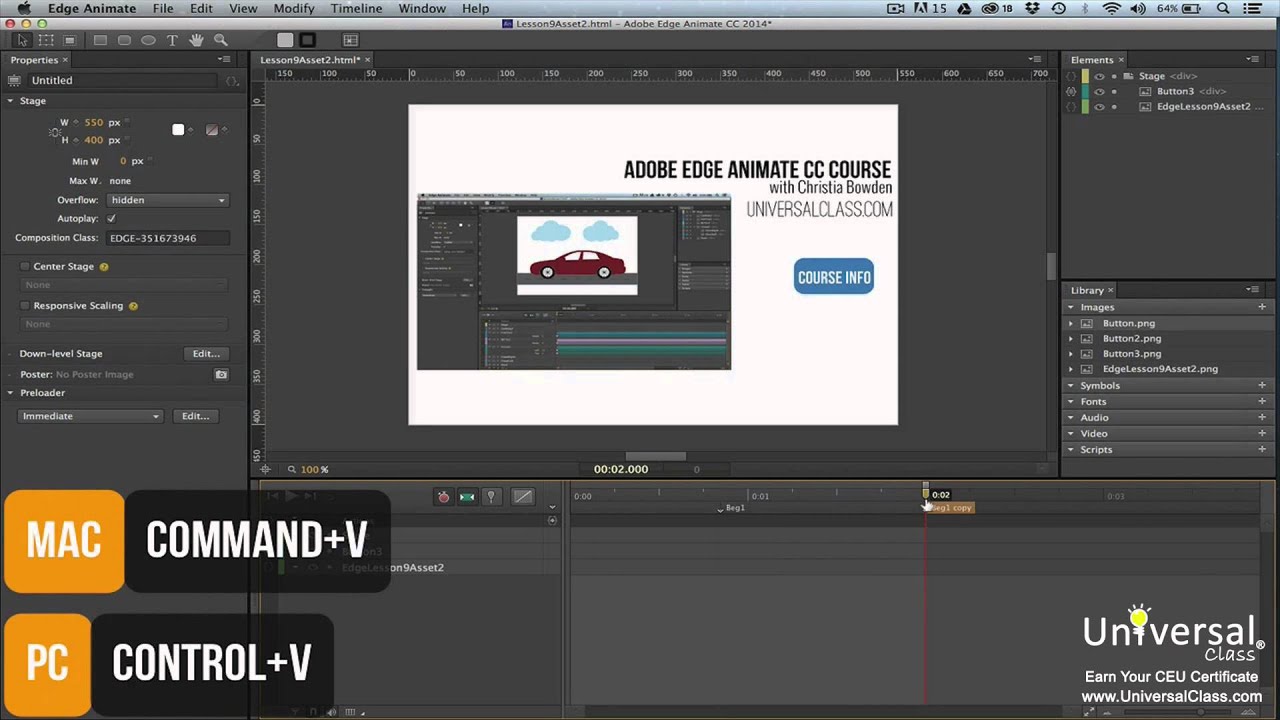Add an audio file with Audio plus
This screenshot has width=1280, height=720.
(1262, 417)
